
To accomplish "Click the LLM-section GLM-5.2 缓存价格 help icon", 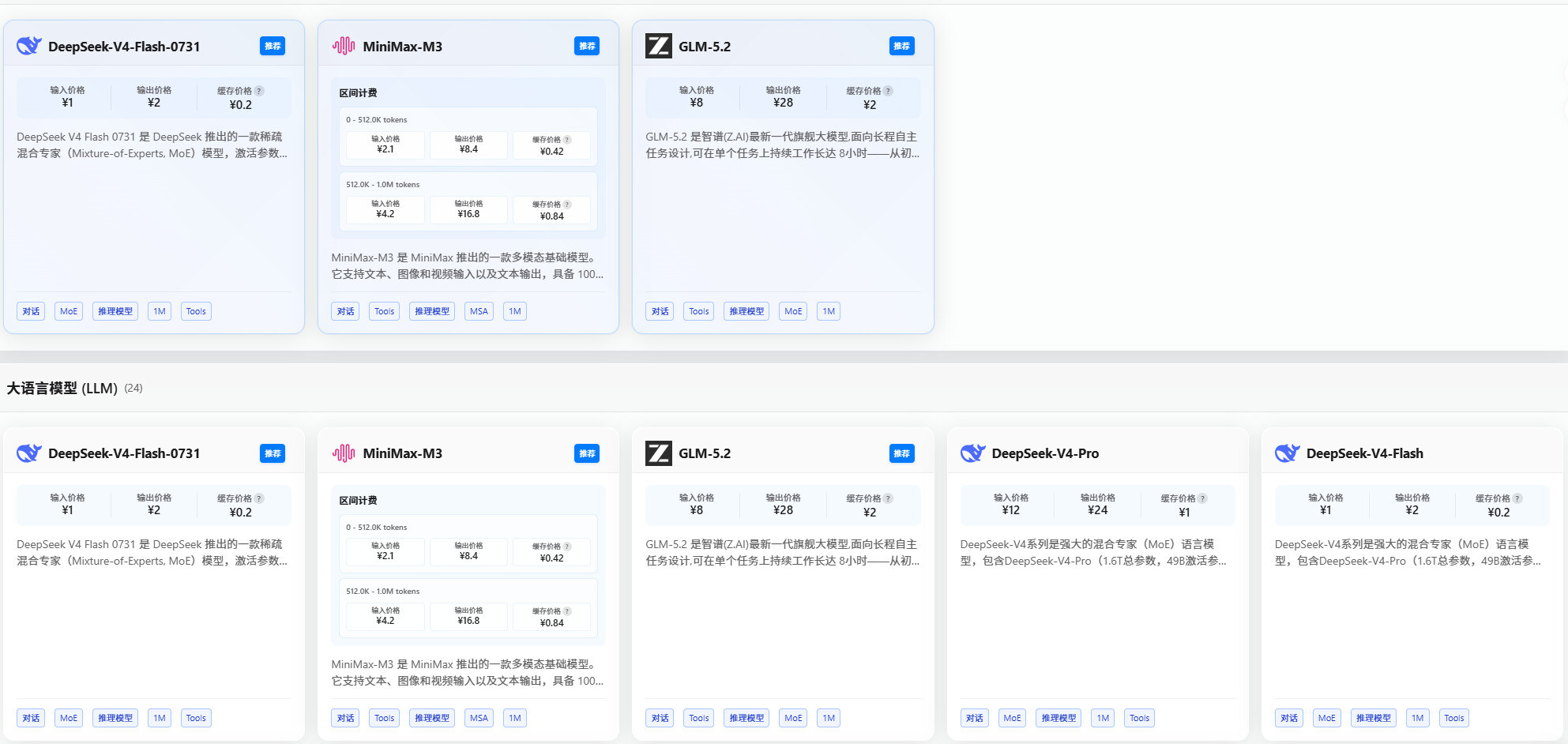I will 889,498.
